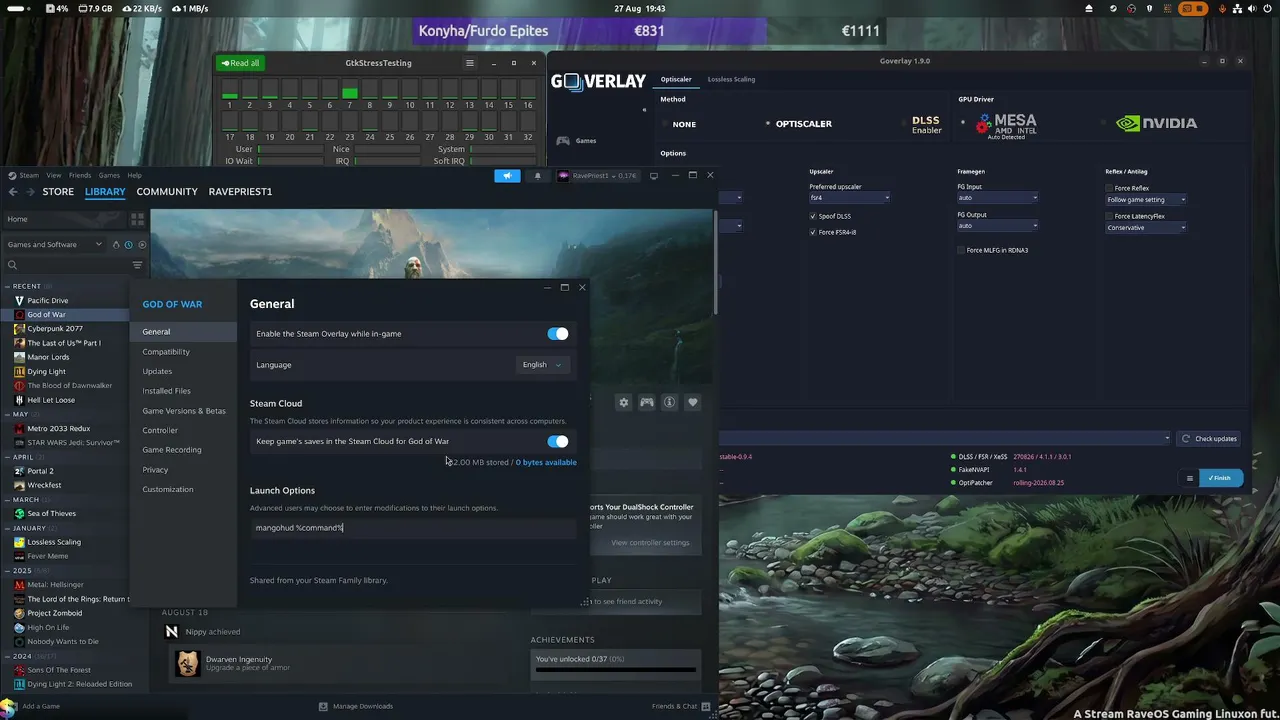The height and width of the screenshot is (720, 1280).
Task: Click View controller settings link
Action: [650, 543]
